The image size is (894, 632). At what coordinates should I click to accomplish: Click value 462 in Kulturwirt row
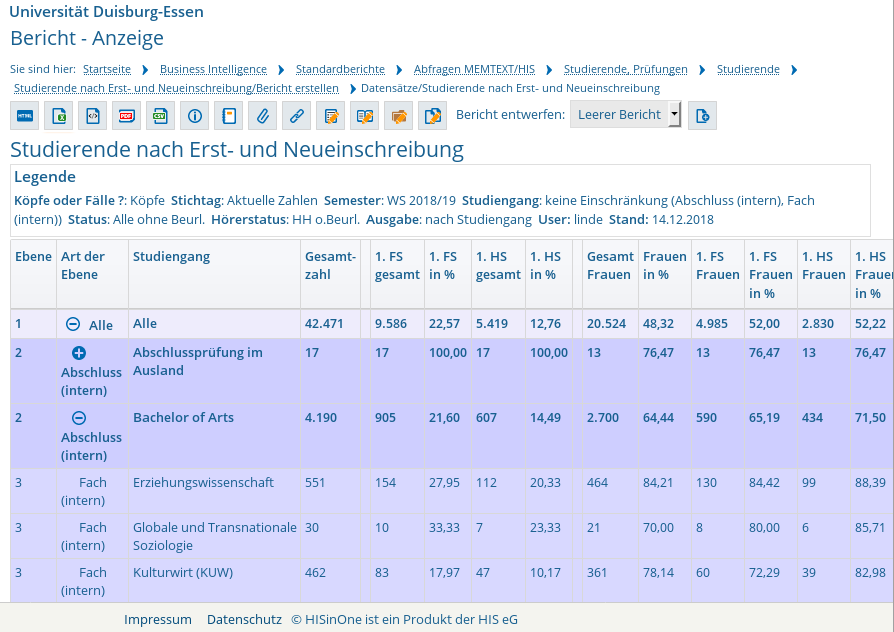click(315, 573)
